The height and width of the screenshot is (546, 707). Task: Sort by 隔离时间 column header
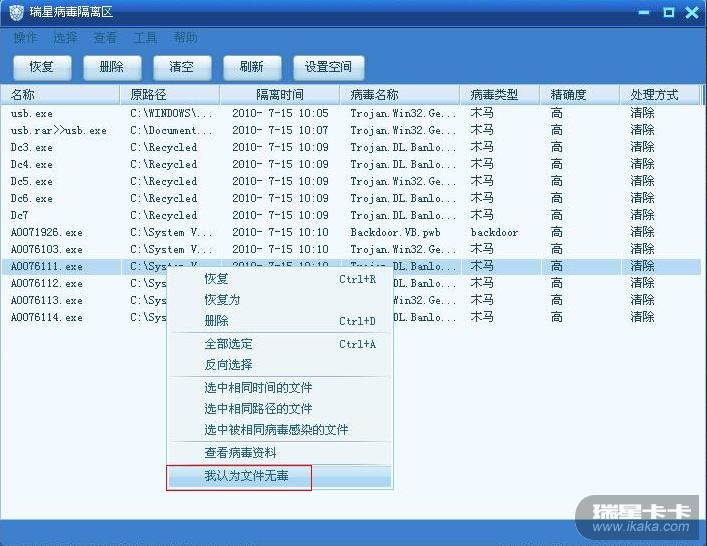280,95
